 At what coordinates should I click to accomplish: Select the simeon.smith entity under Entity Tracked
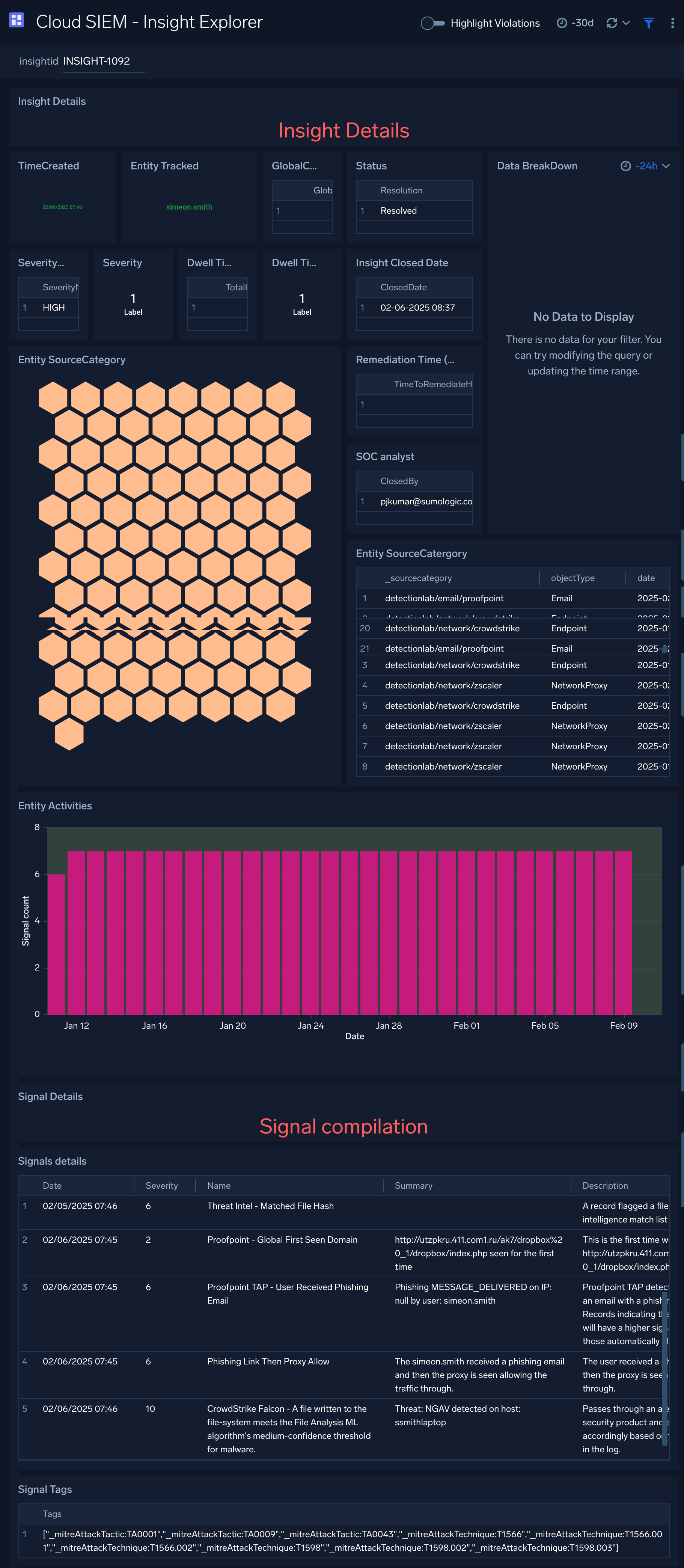189,207
